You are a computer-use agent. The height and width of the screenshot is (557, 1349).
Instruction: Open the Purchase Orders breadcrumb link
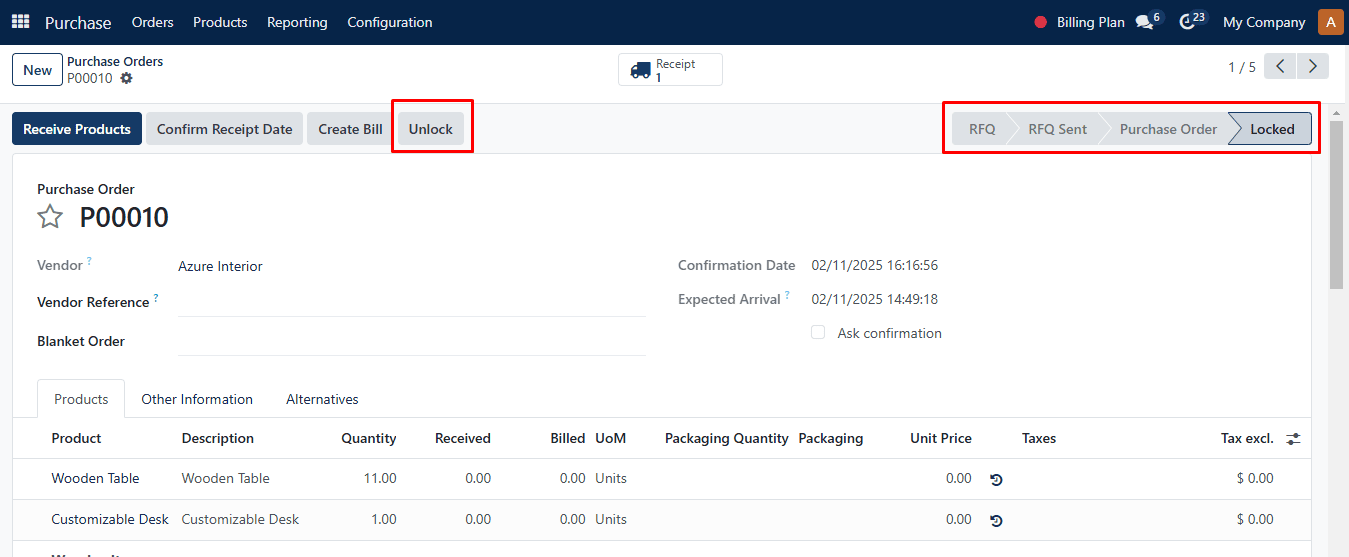pyautogui.click(x=115, y=61)
